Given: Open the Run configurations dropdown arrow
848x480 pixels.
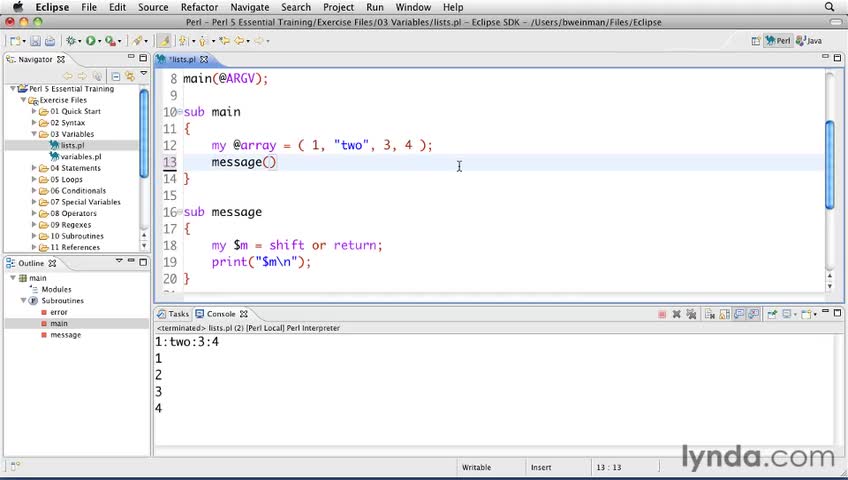Looking at the screenshot, I should coord(100,42).
